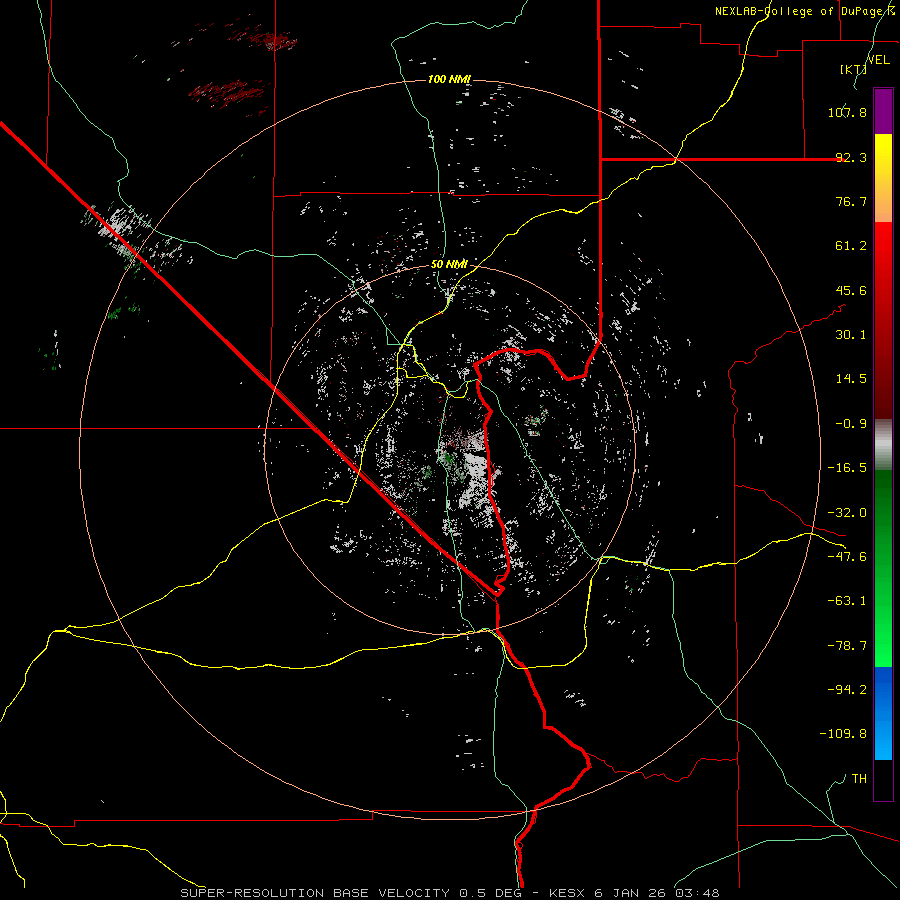The width and height of the screenshot is (900, 900).
Task: Select the 30.1 legend value
Action: click(x=851, y=335)
